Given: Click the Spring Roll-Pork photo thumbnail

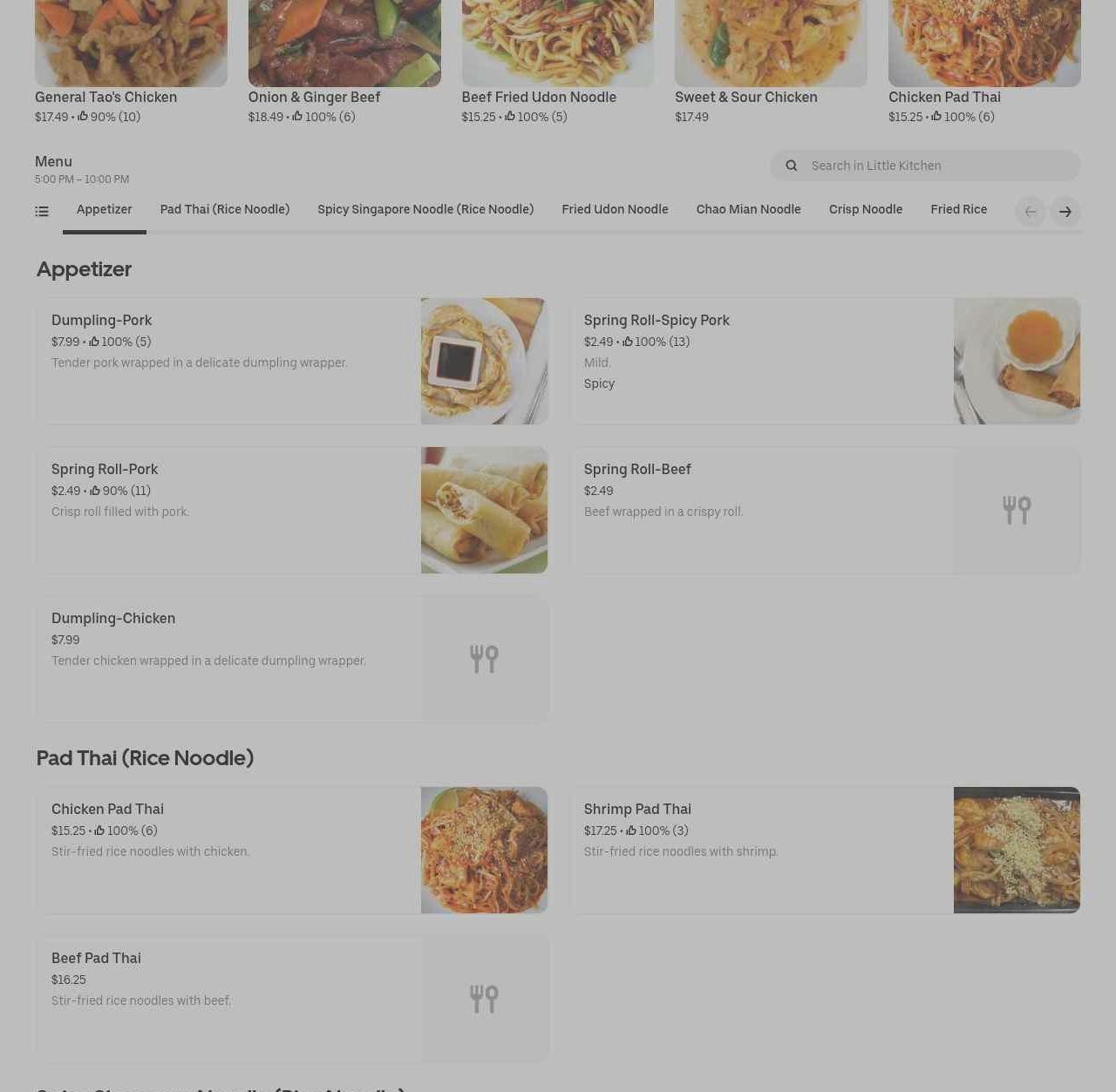Looking at the screenshot, I should point(484,510).
